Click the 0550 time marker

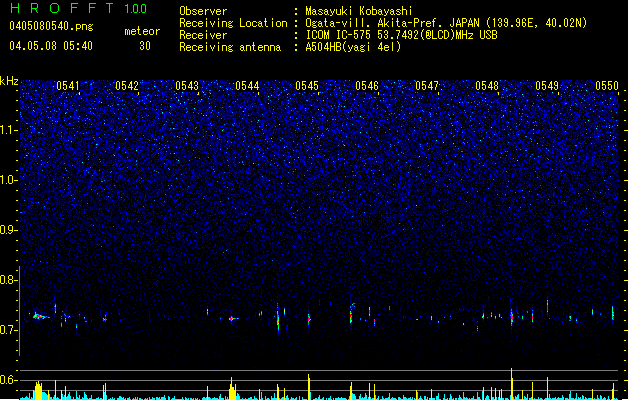607,86
